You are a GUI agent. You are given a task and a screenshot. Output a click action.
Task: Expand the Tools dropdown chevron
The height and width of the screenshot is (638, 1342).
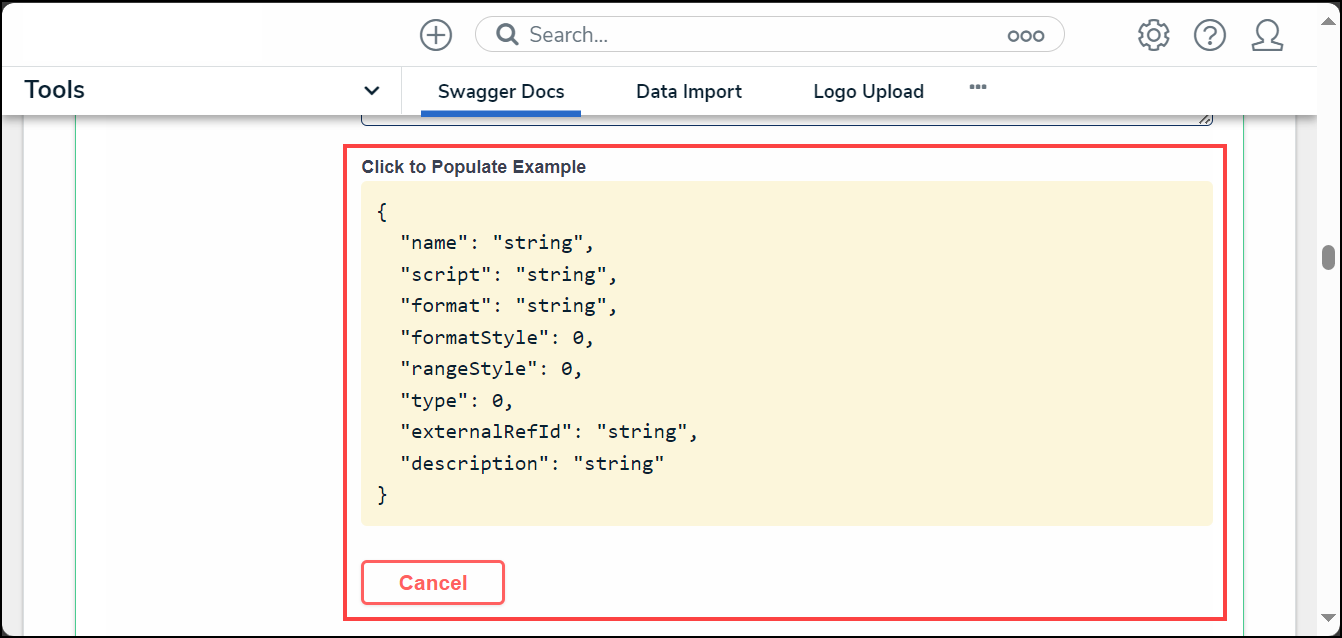(x=372, y=91)
